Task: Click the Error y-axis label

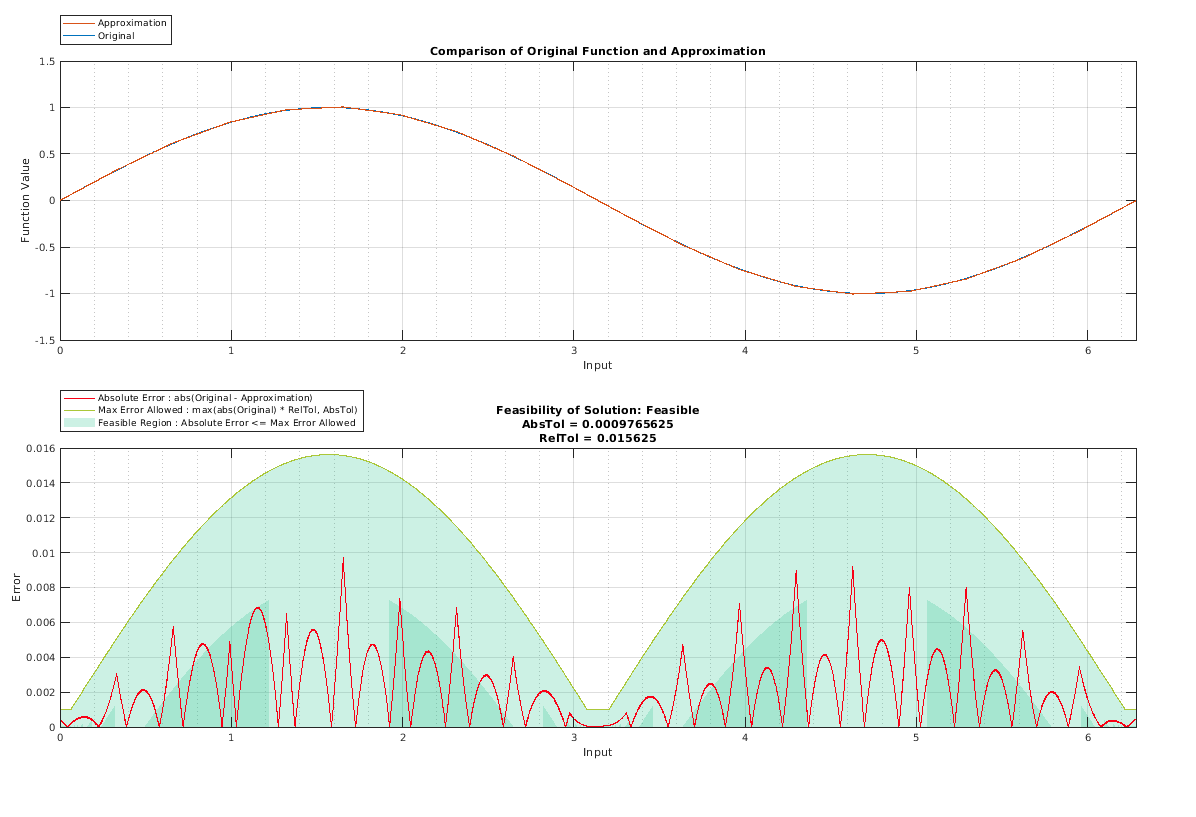Action: [x=17, y=587]
